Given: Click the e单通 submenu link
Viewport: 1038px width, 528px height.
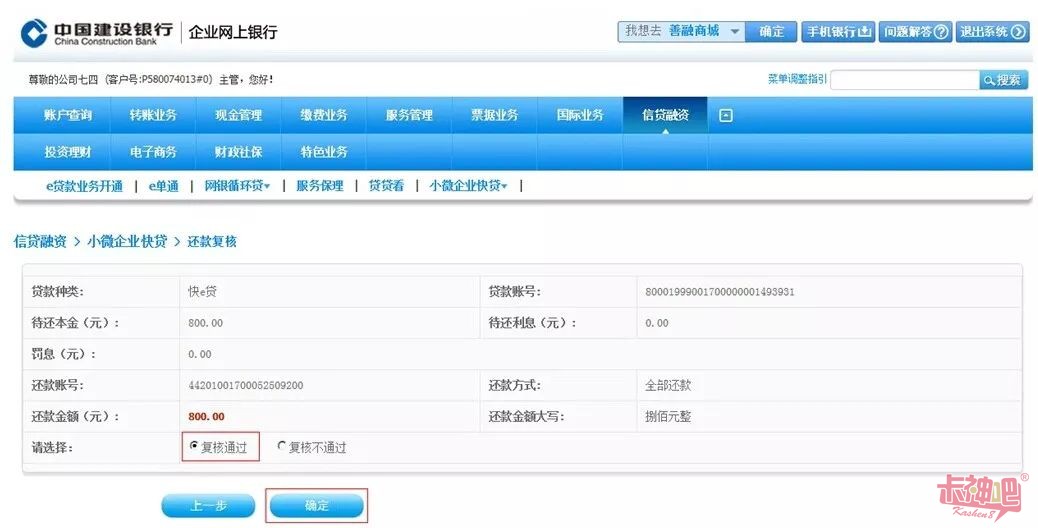Looking at the screenshot, I should (164, 186).
